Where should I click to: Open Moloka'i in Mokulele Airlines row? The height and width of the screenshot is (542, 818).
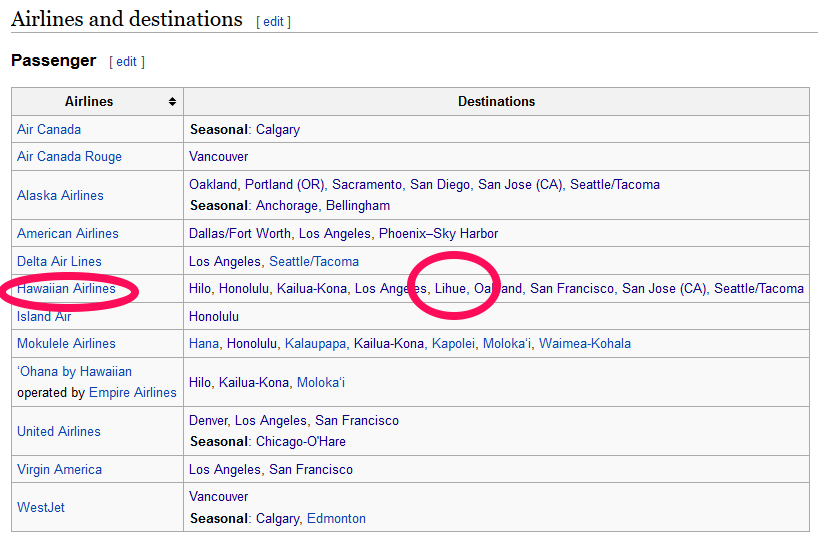pyautogui.click(x=507, y=343)
